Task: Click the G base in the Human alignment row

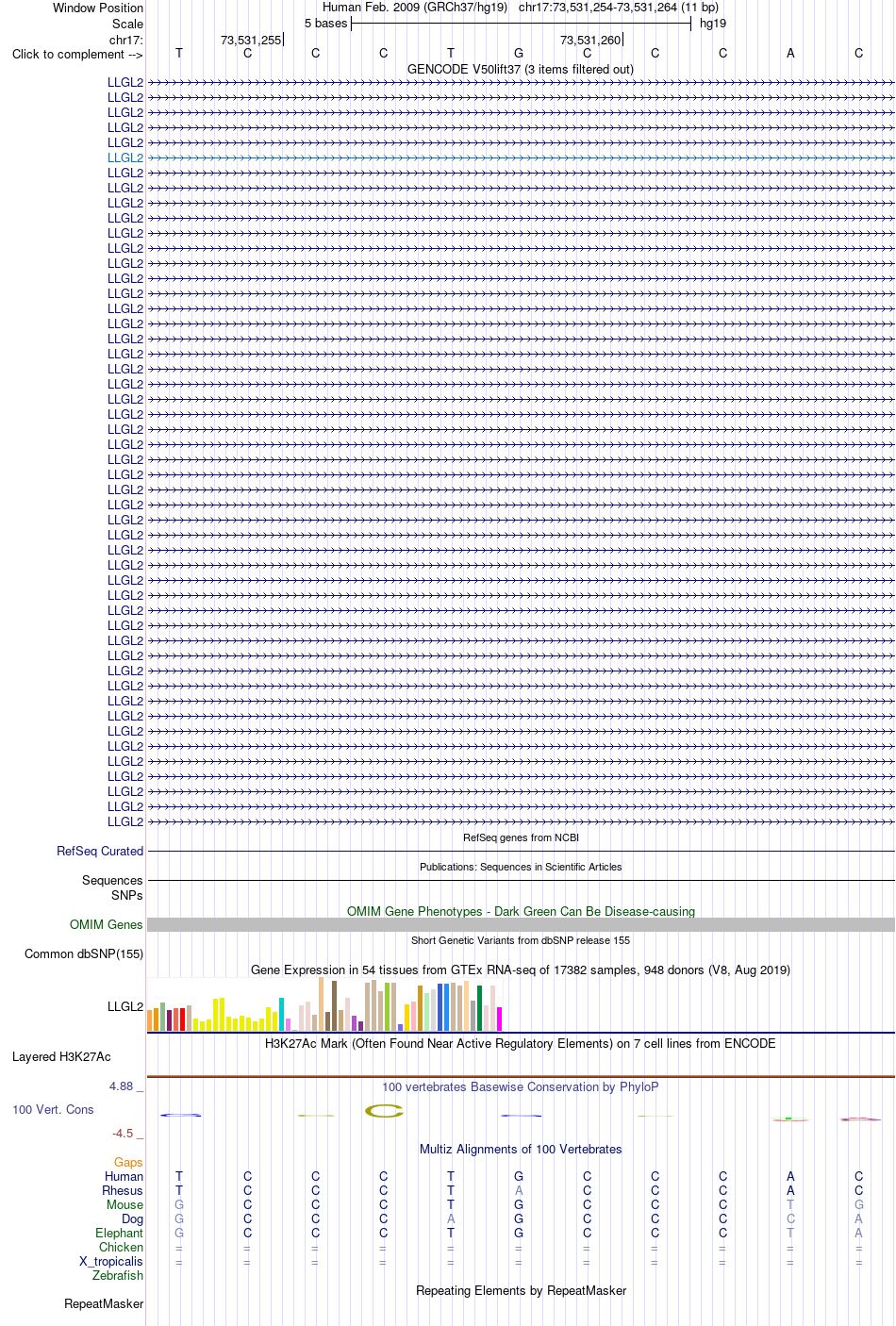Action: click(x=519, y=1176)
